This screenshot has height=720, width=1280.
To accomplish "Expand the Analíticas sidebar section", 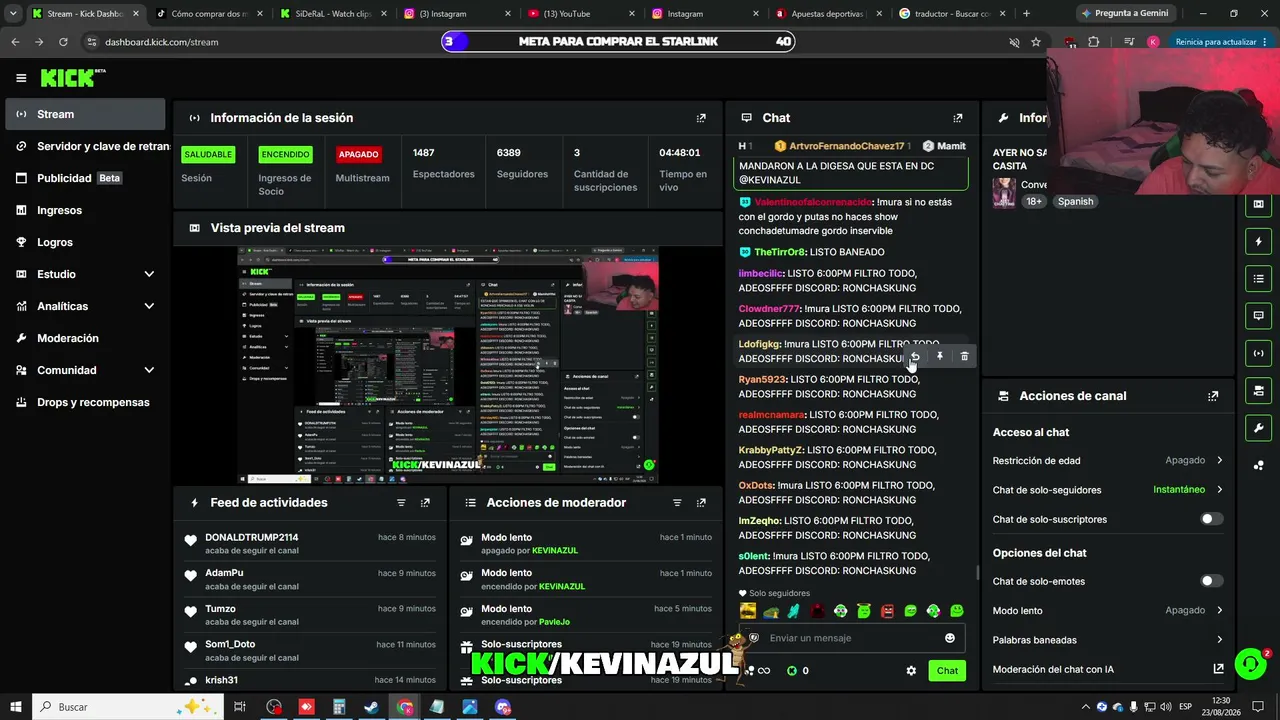I will pos(149,306).
